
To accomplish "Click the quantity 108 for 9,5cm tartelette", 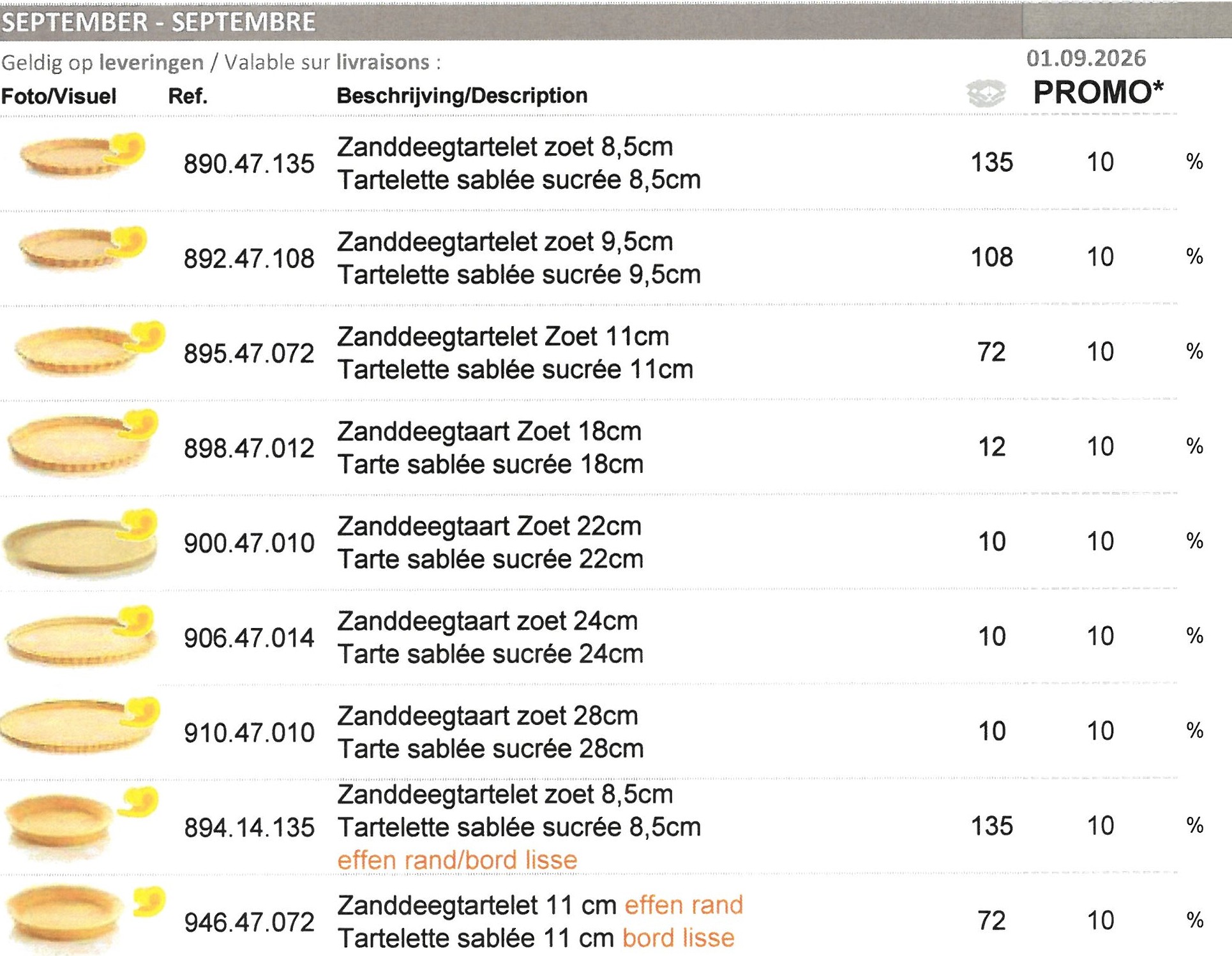I will click(992, 257).
